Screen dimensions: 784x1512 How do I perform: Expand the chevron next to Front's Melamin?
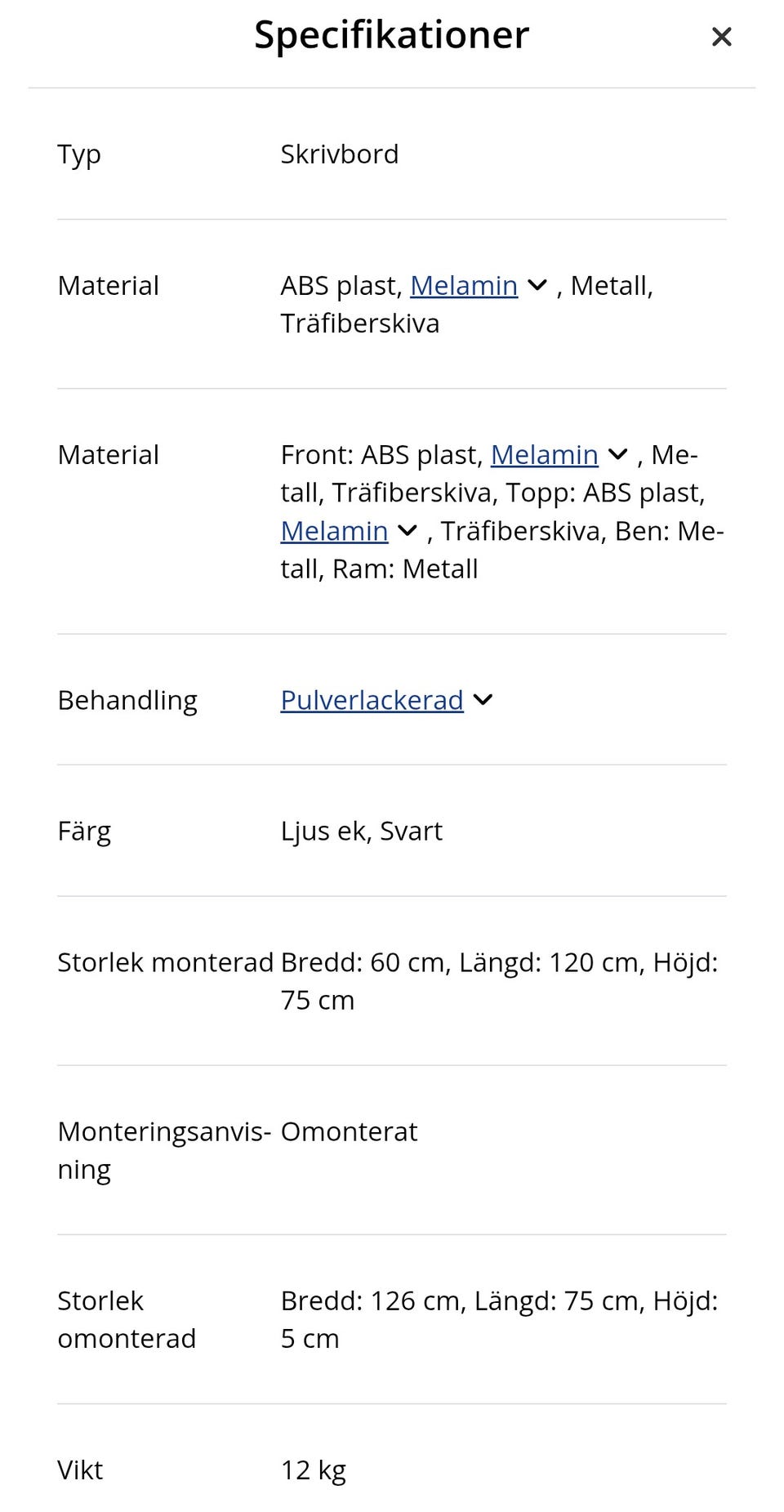click(618, 455)
